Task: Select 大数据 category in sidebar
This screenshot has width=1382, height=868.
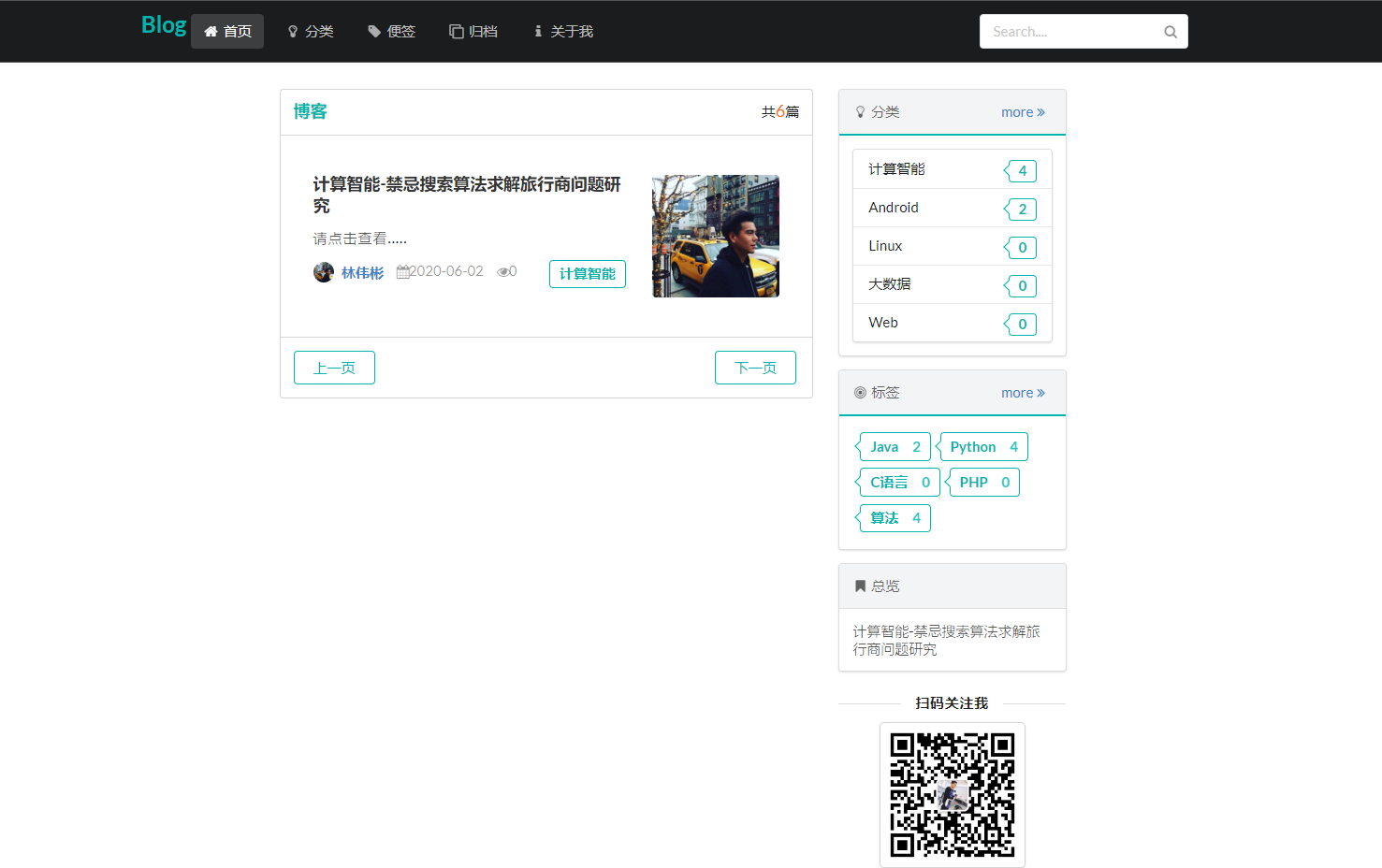Action: [953, 284]
